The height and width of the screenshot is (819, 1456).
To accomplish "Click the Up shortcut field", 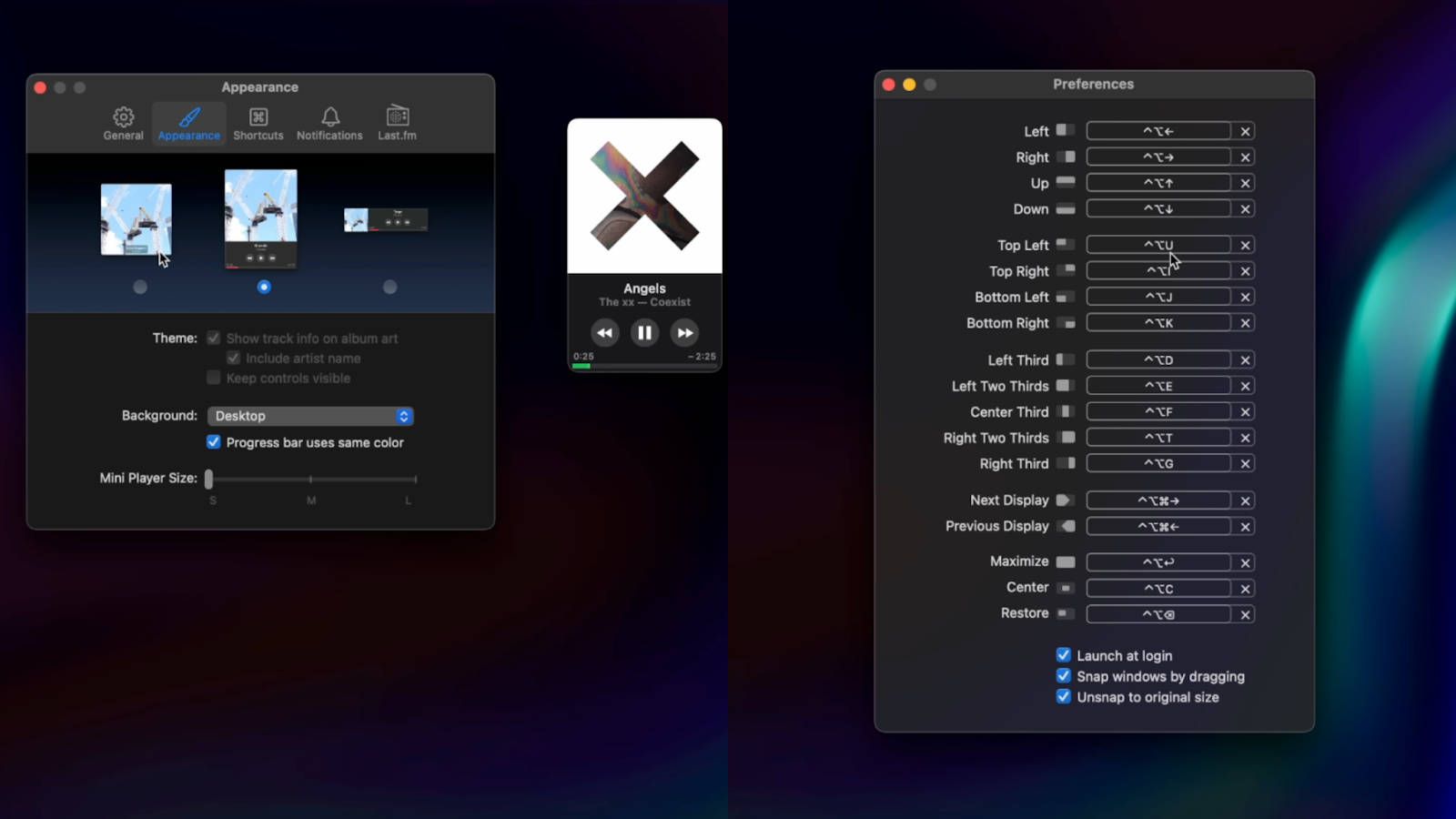I will 1158,183.
